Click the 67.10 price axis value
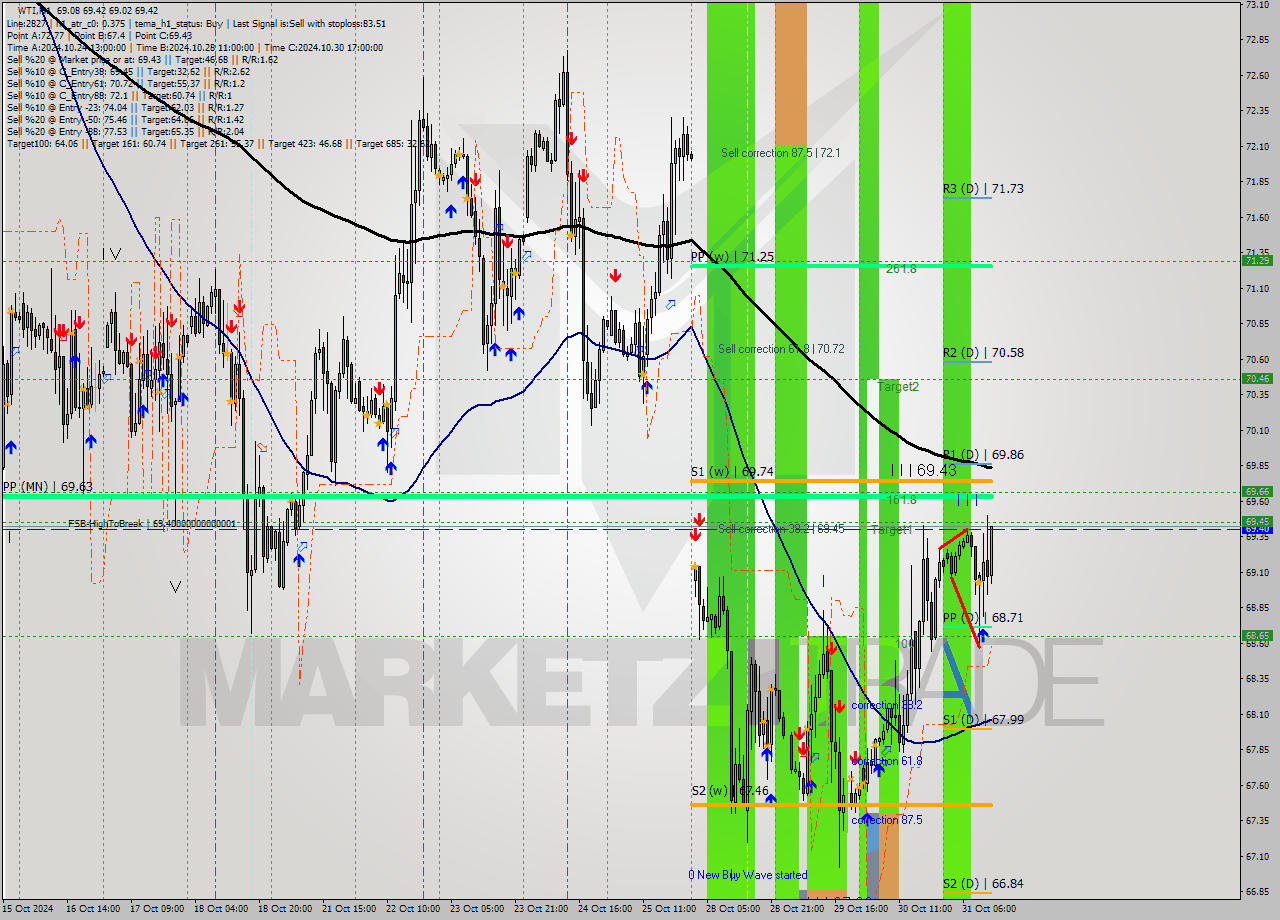1280x920 pixels. tap(1257, 856)
